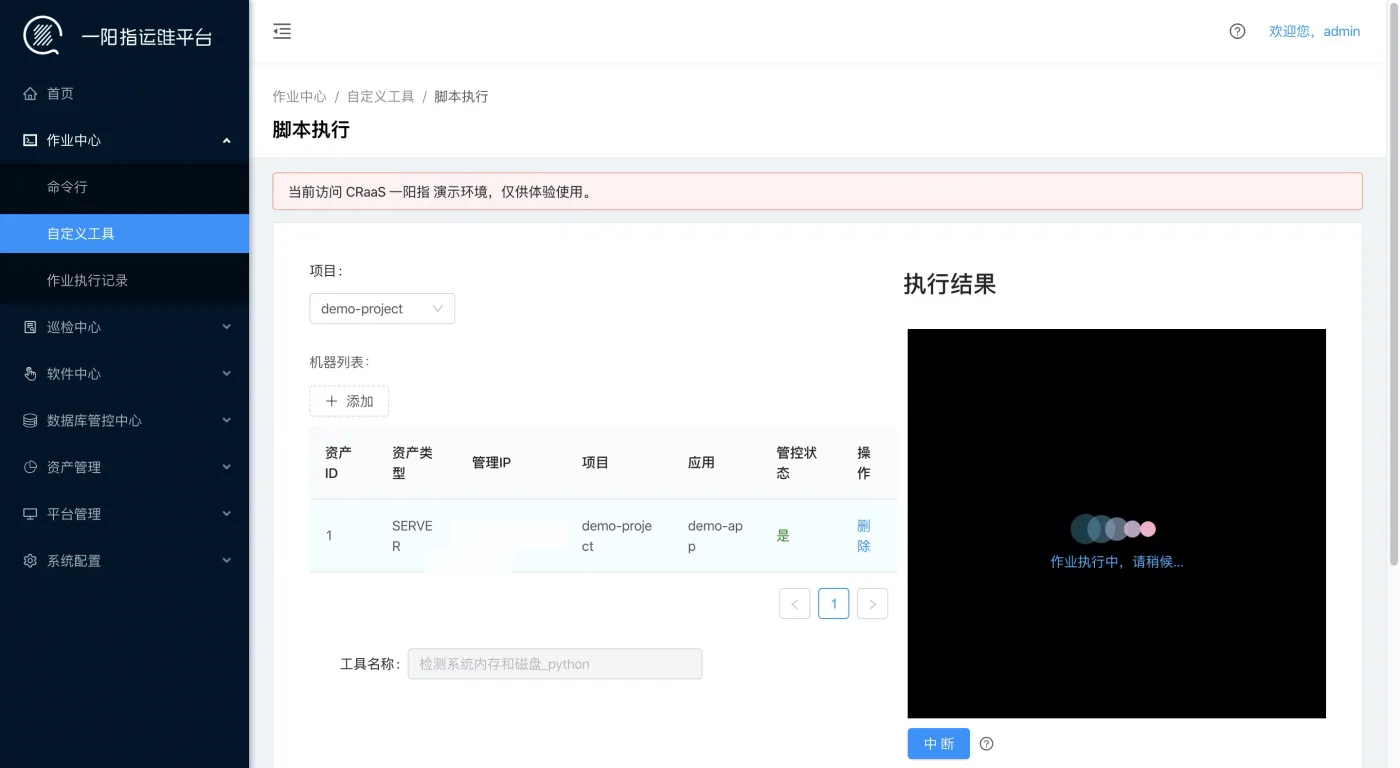
Task: Click 删除 in the asset row
Action: pos(864,536)
